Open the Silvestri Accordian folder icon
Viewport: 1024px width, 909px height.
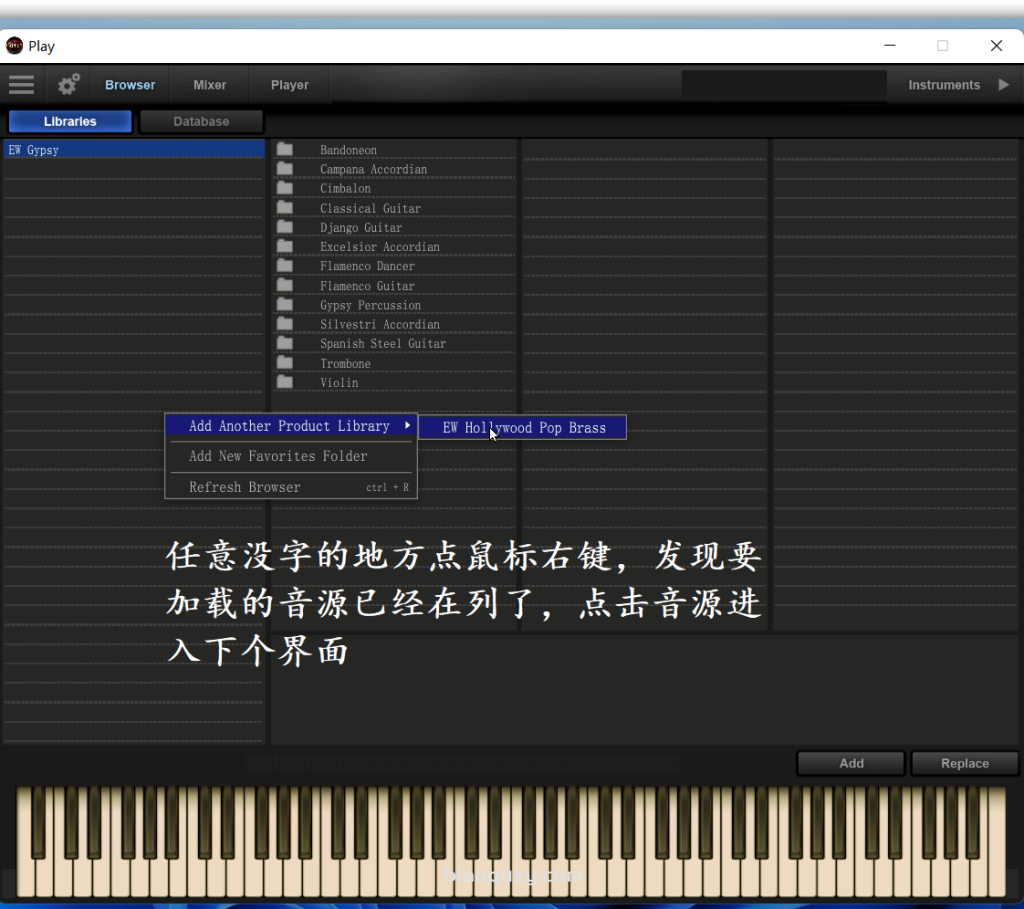pyautogui.click(x=285, y=323)
